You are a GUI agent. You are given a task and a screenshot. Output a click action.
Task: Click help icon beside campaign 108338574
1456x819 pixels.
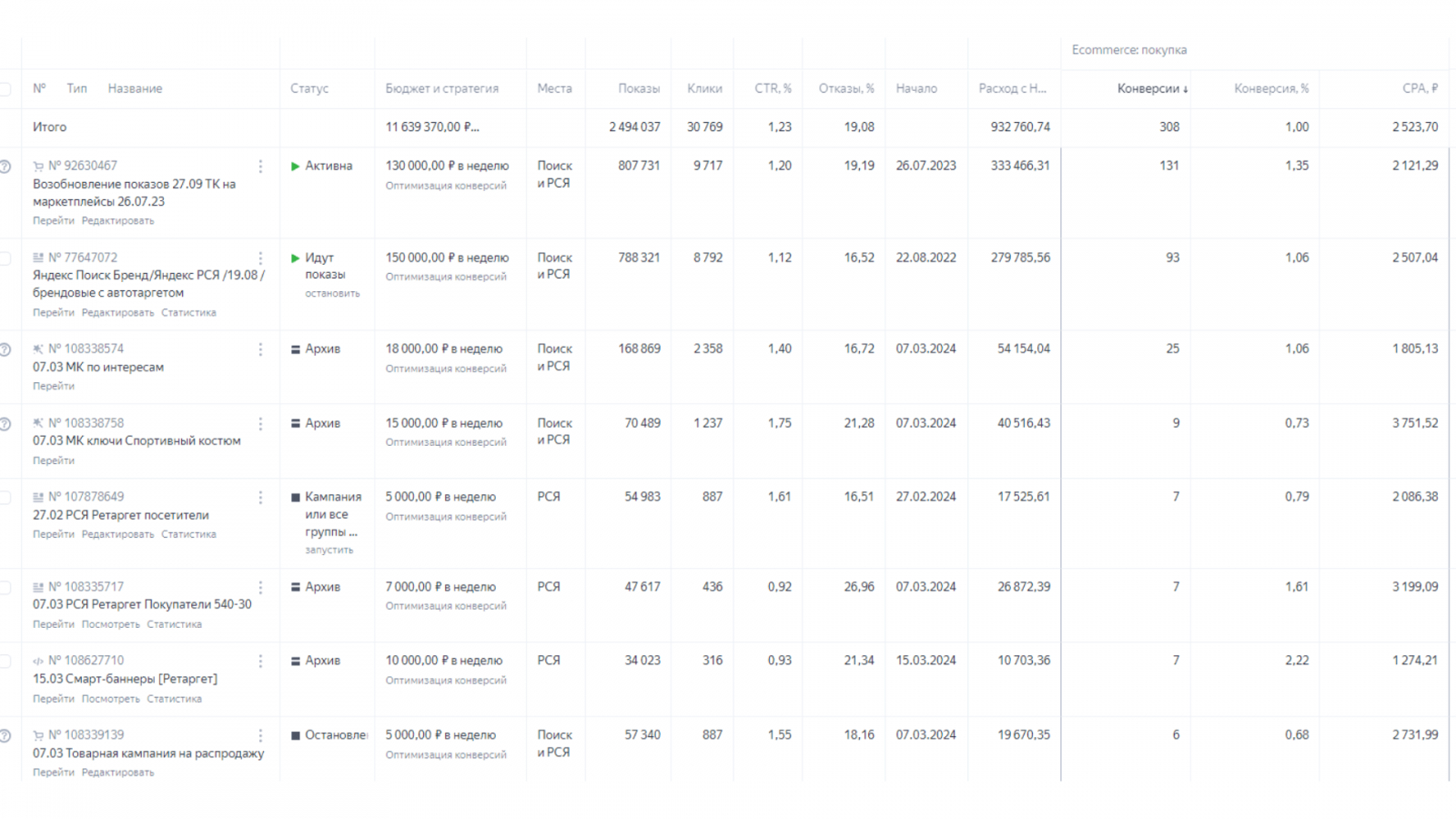5,349
